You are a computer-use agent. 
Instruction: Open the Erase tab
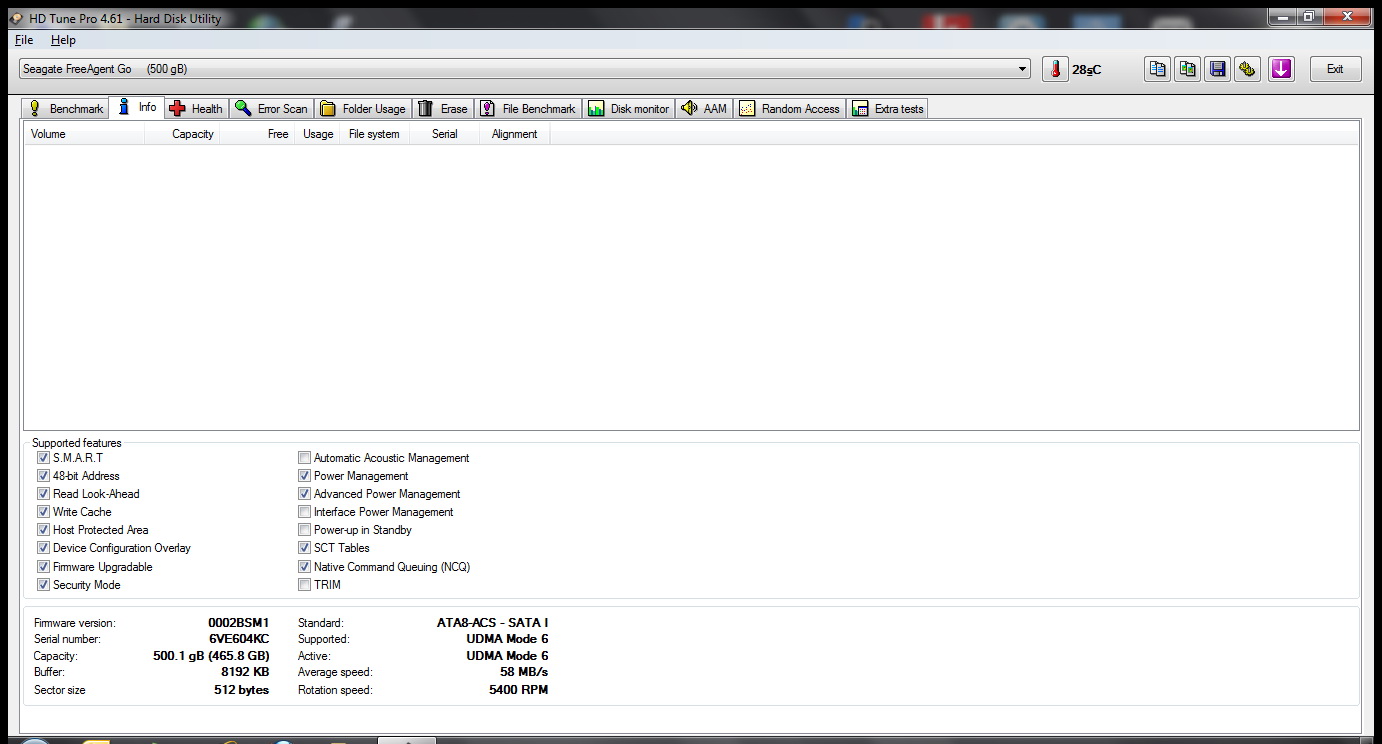[442, 109]
